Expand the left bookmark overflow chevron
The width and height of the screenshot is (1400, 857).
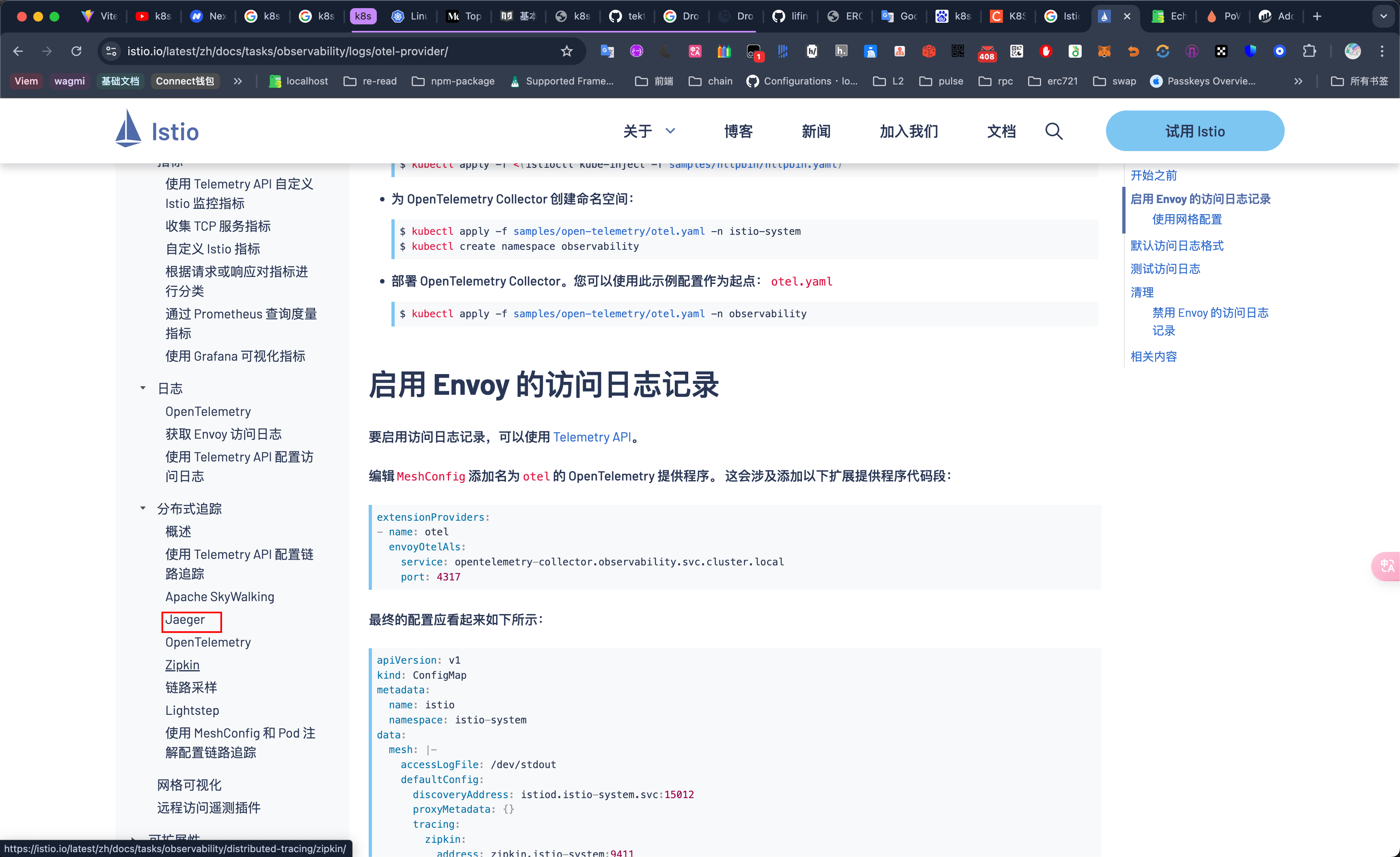tap(238, 81)
